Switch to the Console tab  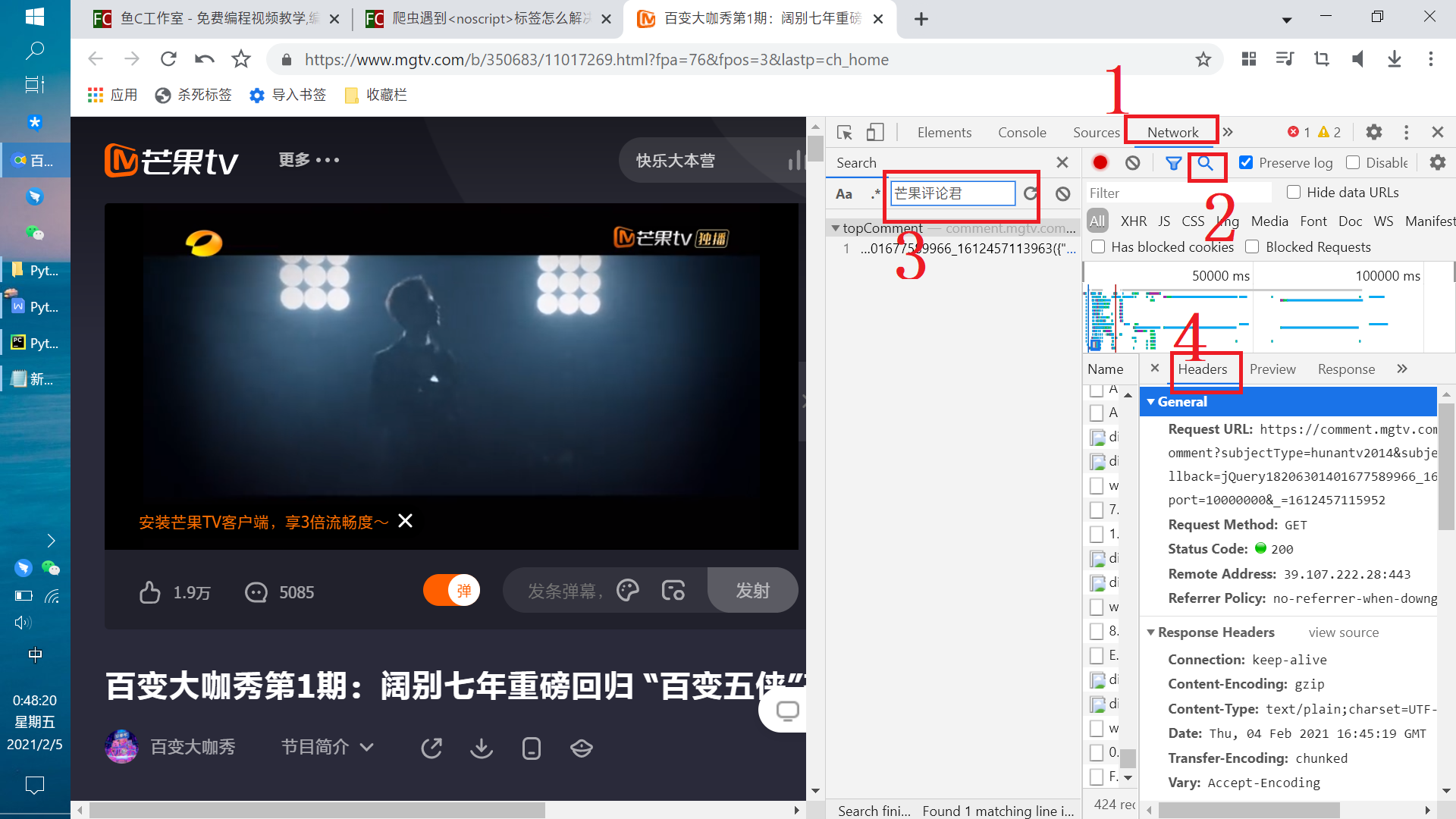1022,133
